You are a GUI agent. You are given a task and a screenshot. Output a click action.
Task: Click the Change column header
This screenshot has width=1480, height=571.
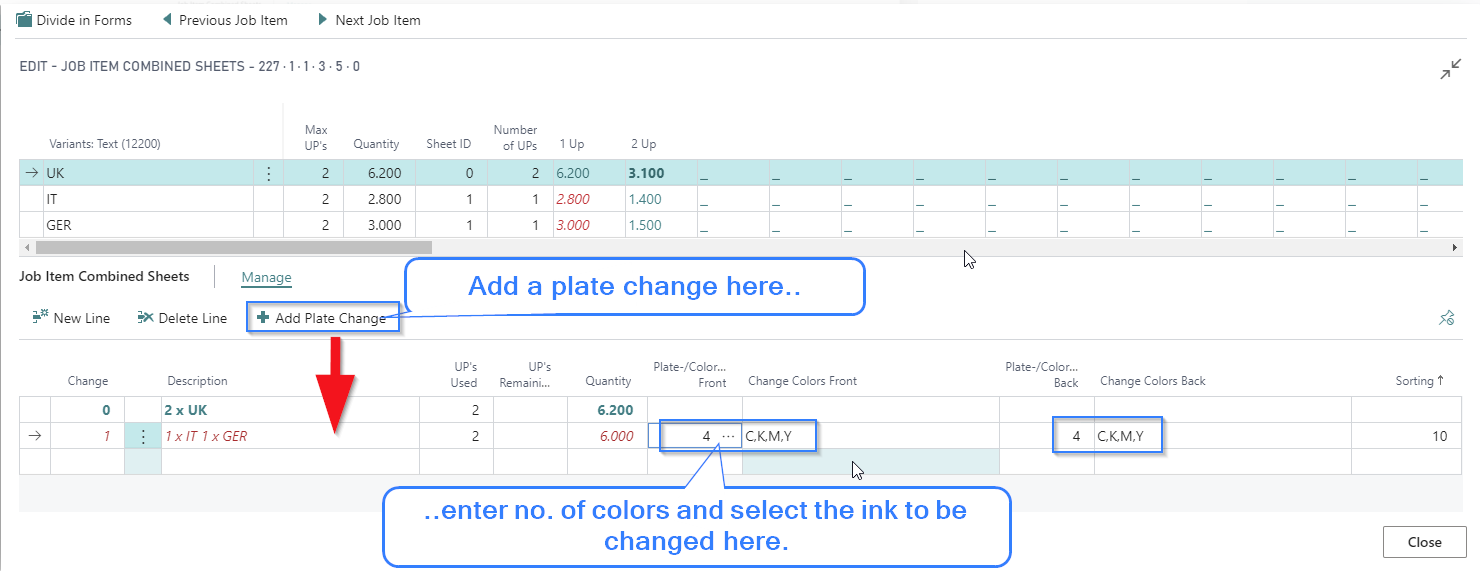(88, 381)
